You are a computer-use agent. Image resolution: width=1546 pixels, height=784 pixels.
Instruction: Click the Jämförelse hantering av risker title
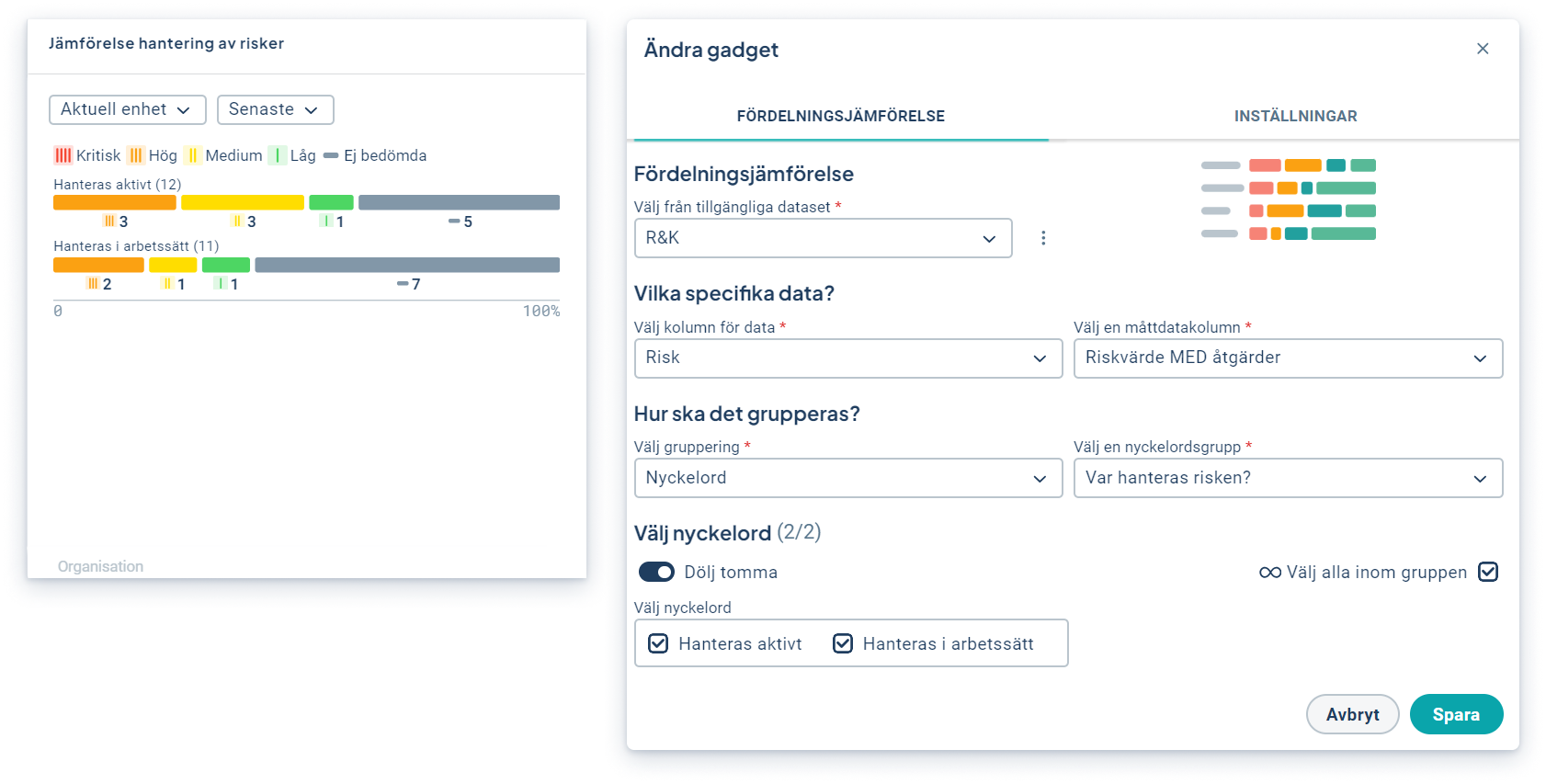point(166,43)
